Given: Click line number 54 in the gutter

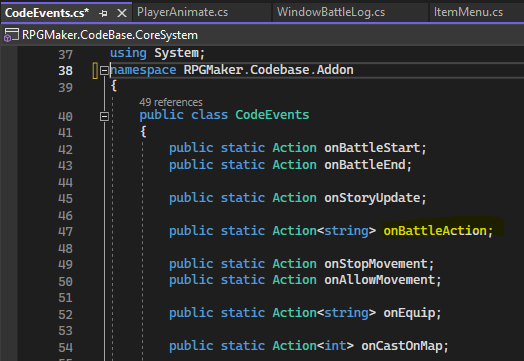Looking at the screenshot, I should (x=66, y=348).
